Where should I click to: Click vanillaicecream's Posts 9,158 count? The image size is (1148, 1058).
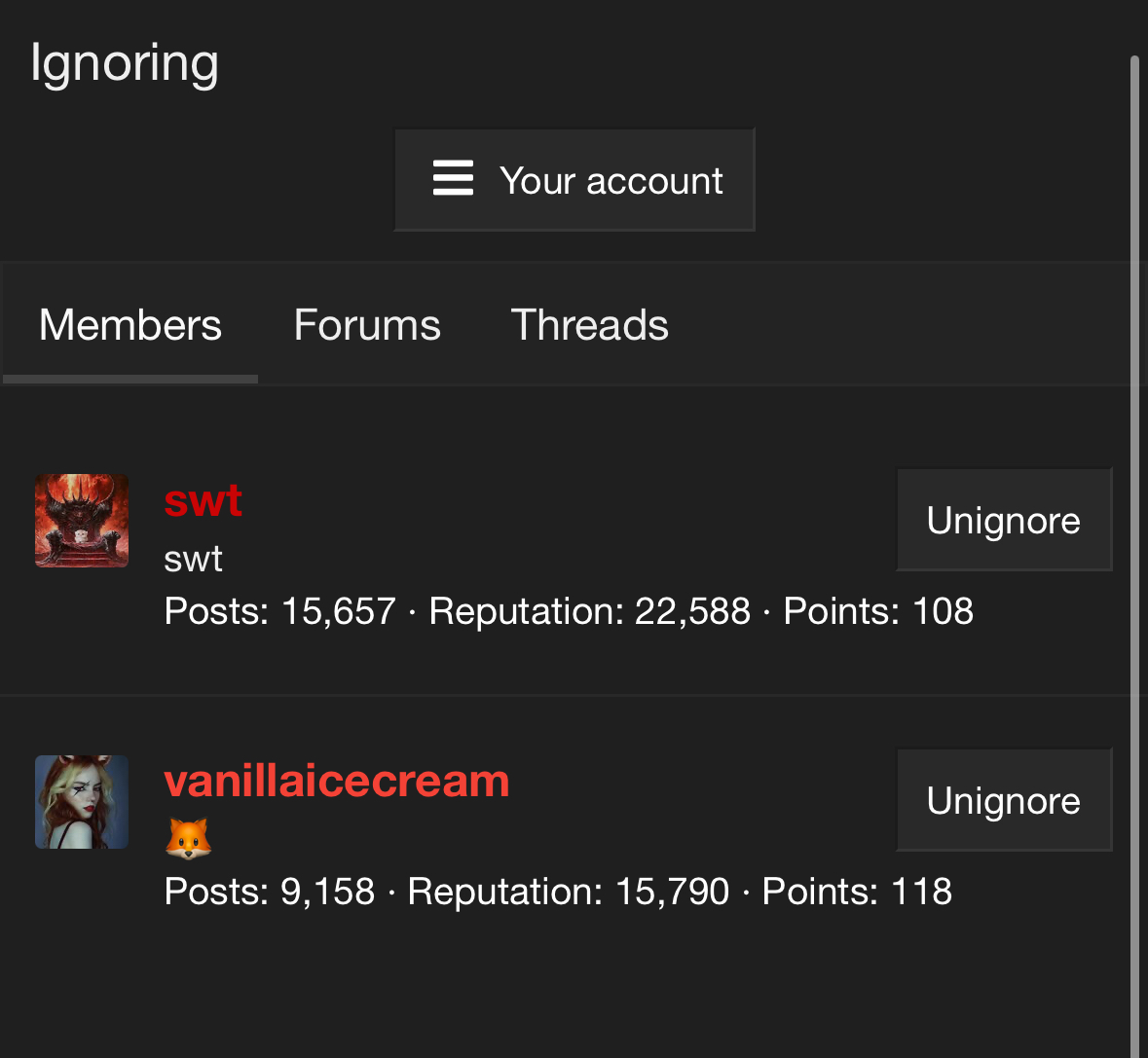click(270, 892)
